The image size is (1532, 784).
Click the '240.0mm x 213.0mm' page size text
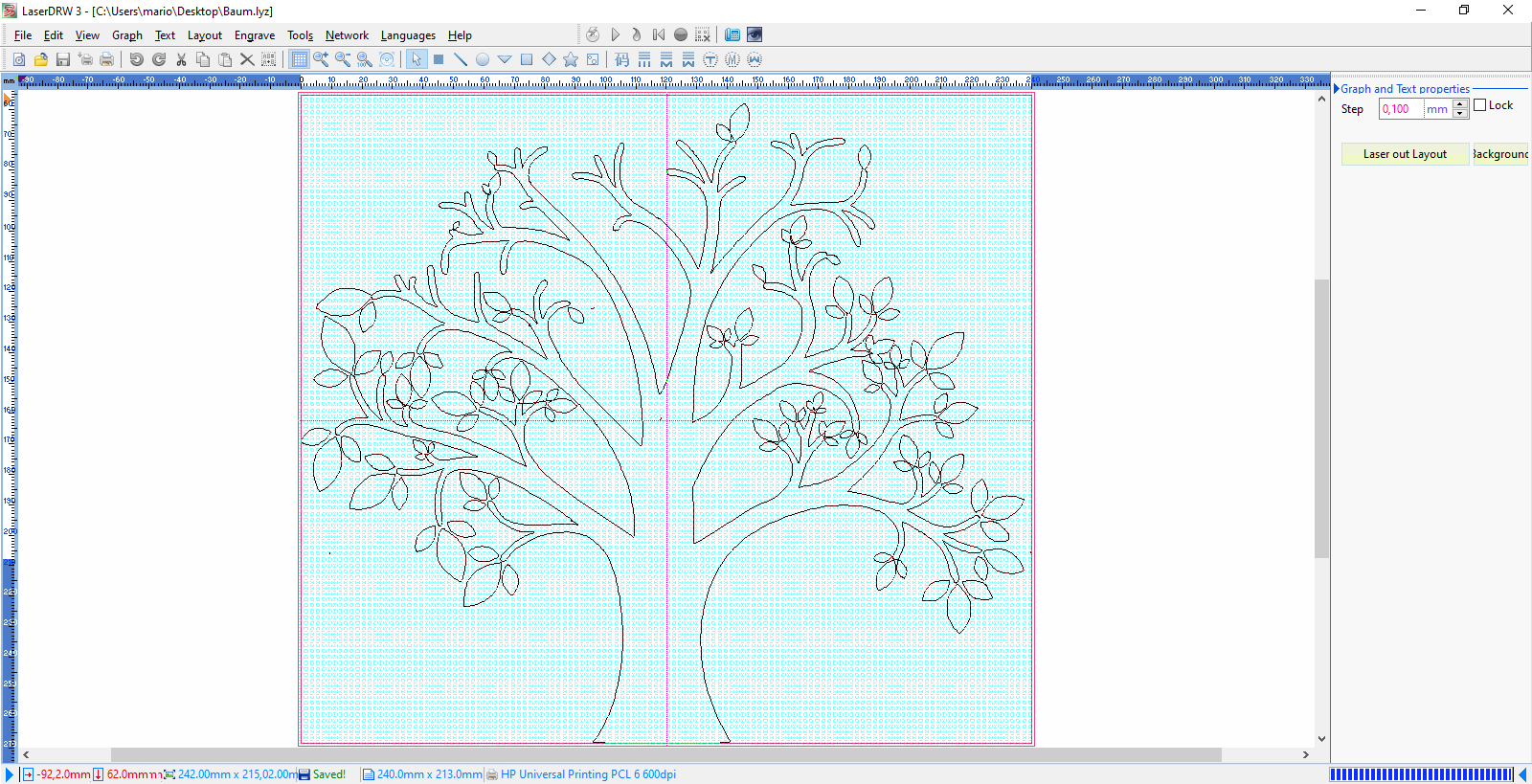pyautogui.click(x=430, y=774)
